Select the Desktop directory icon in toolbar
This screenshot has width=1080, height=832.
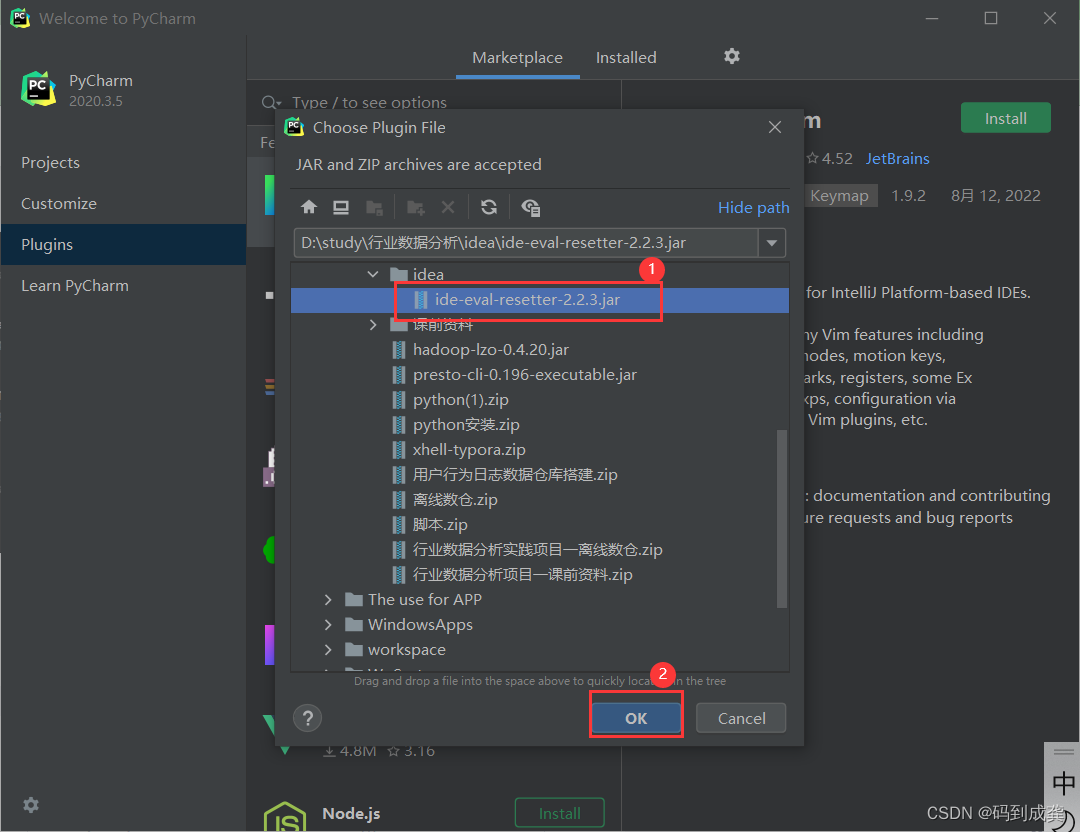point(340,207)
